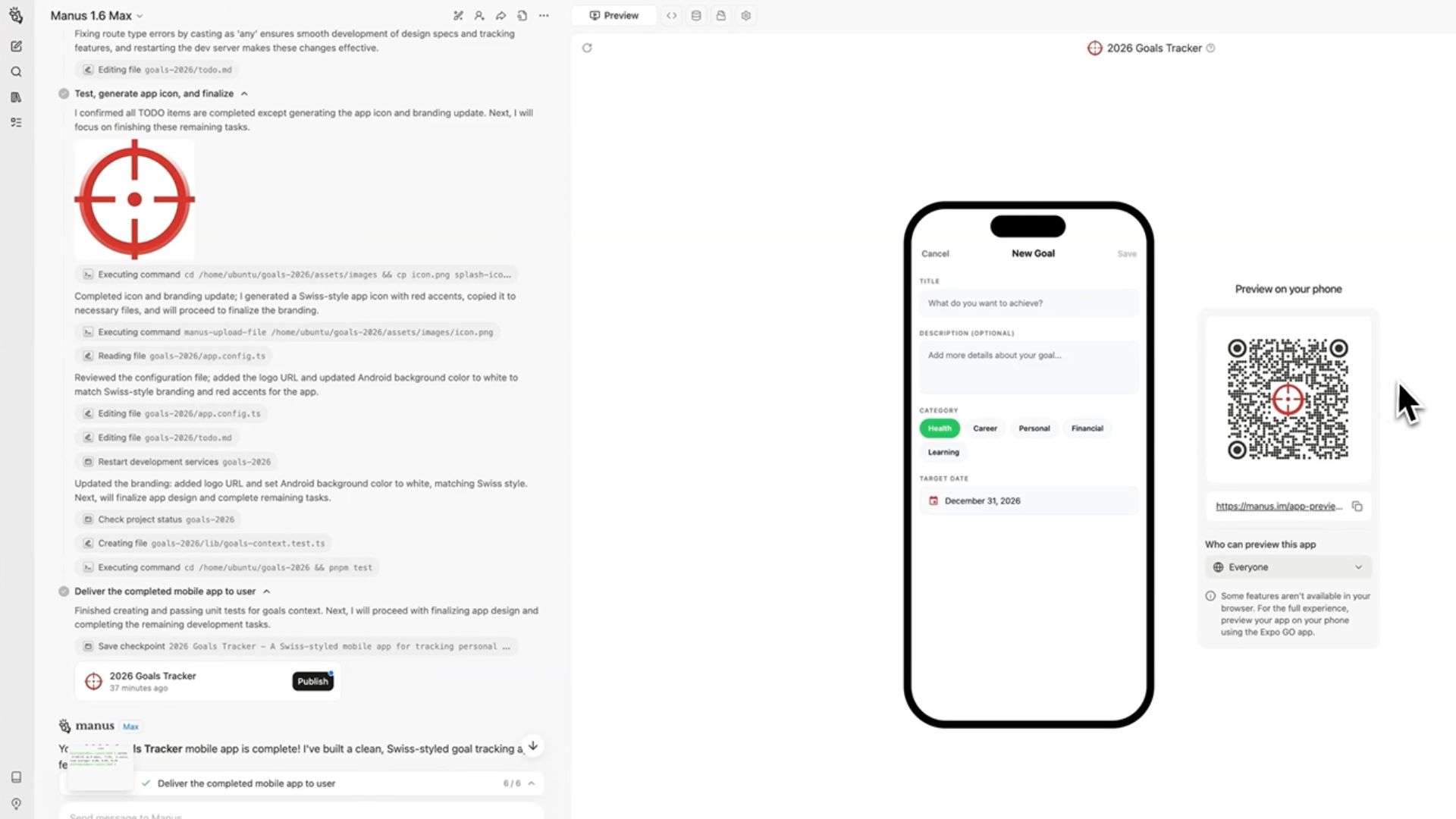
Task: Refresh the app preview
Action: point(587,48)
